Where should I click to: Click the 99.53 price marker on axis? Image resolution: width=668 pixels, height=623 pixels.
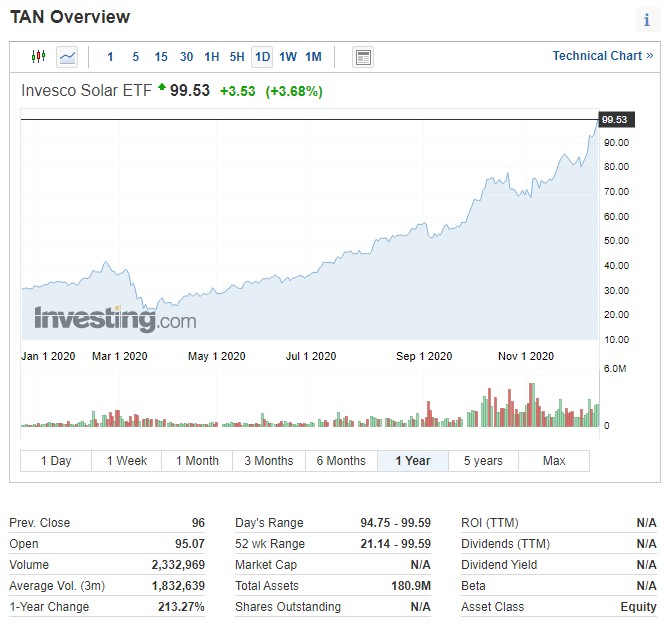pyautogui.click(x=616, y=120)
